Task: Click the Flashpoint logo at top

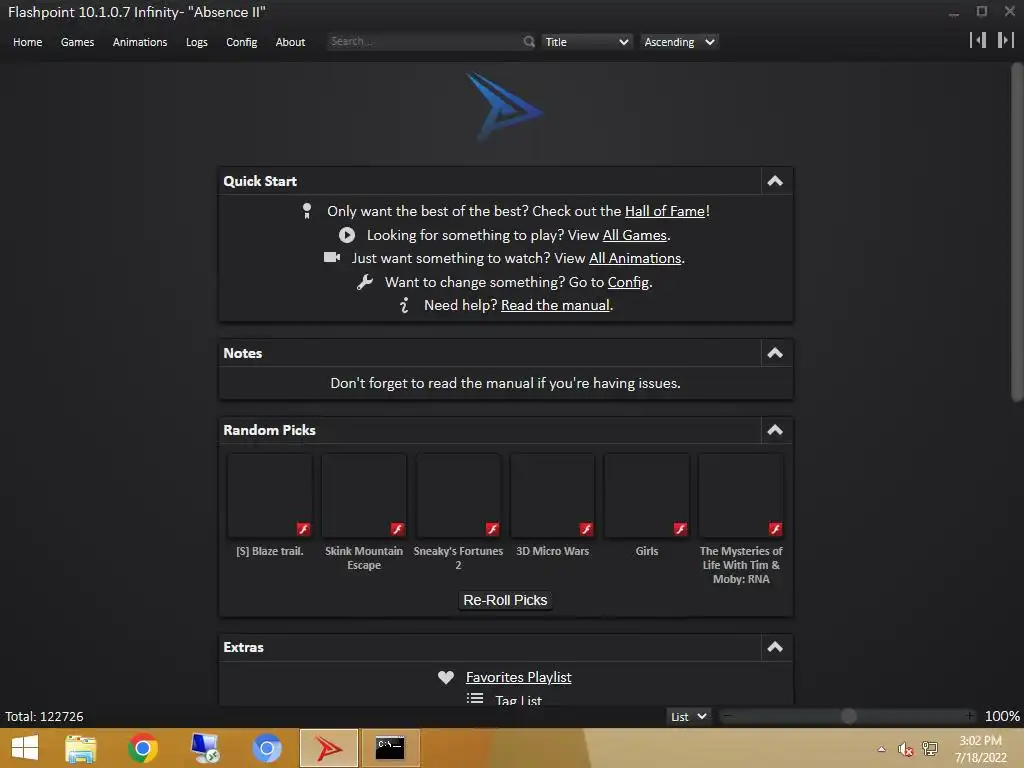Action: [x=504, y=106]
